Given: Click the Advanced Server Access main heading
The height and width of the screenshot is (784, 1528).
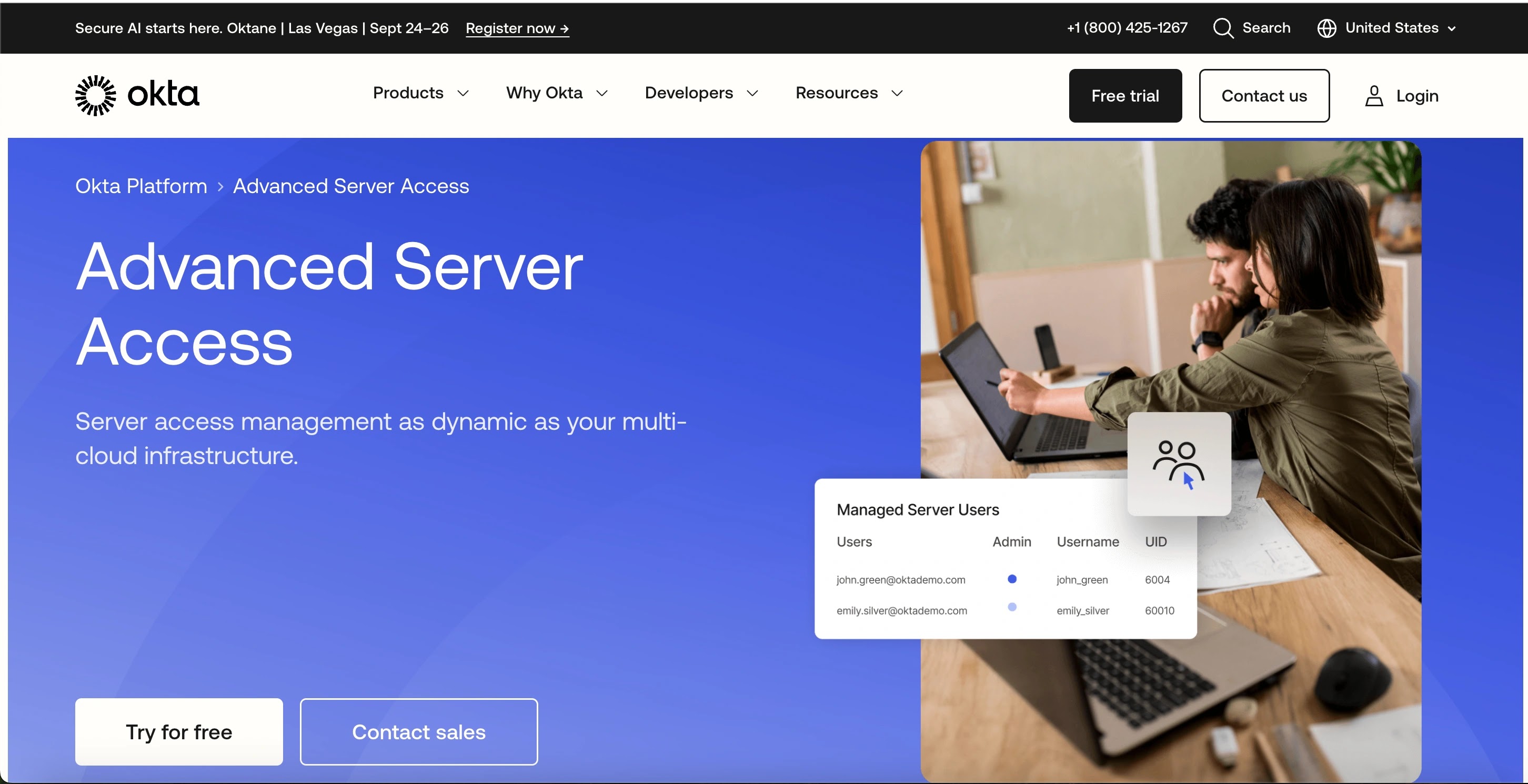Looking at the screenshot, I should point(329,304).
